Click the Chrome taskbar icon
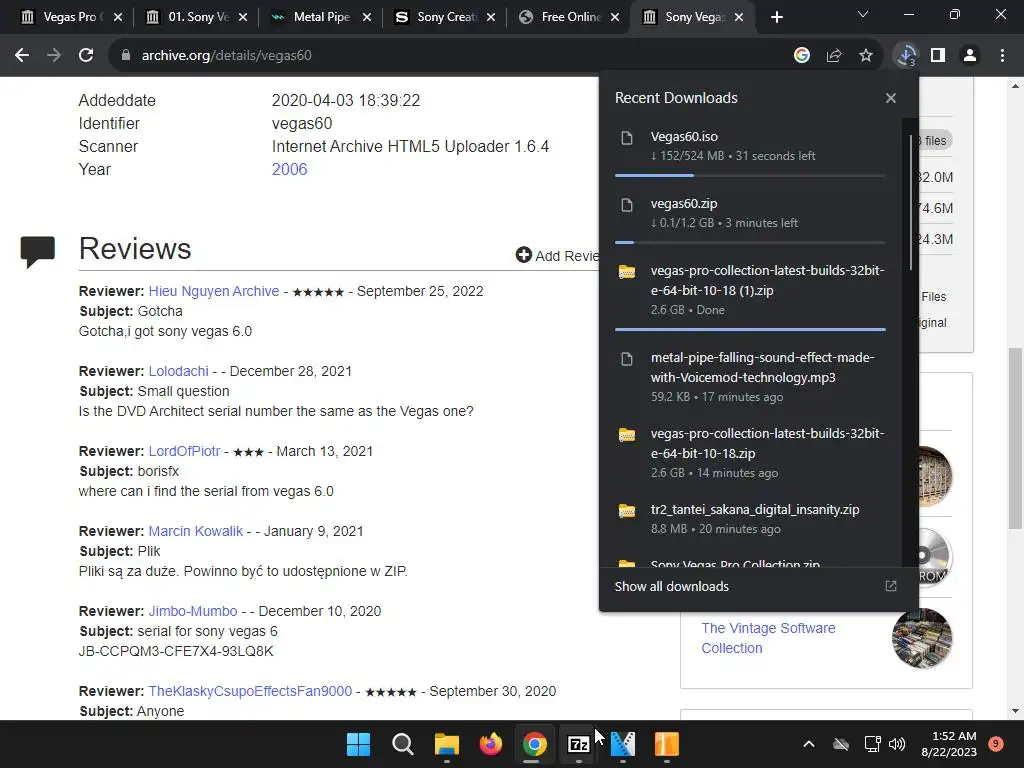 tap(534, 744)
